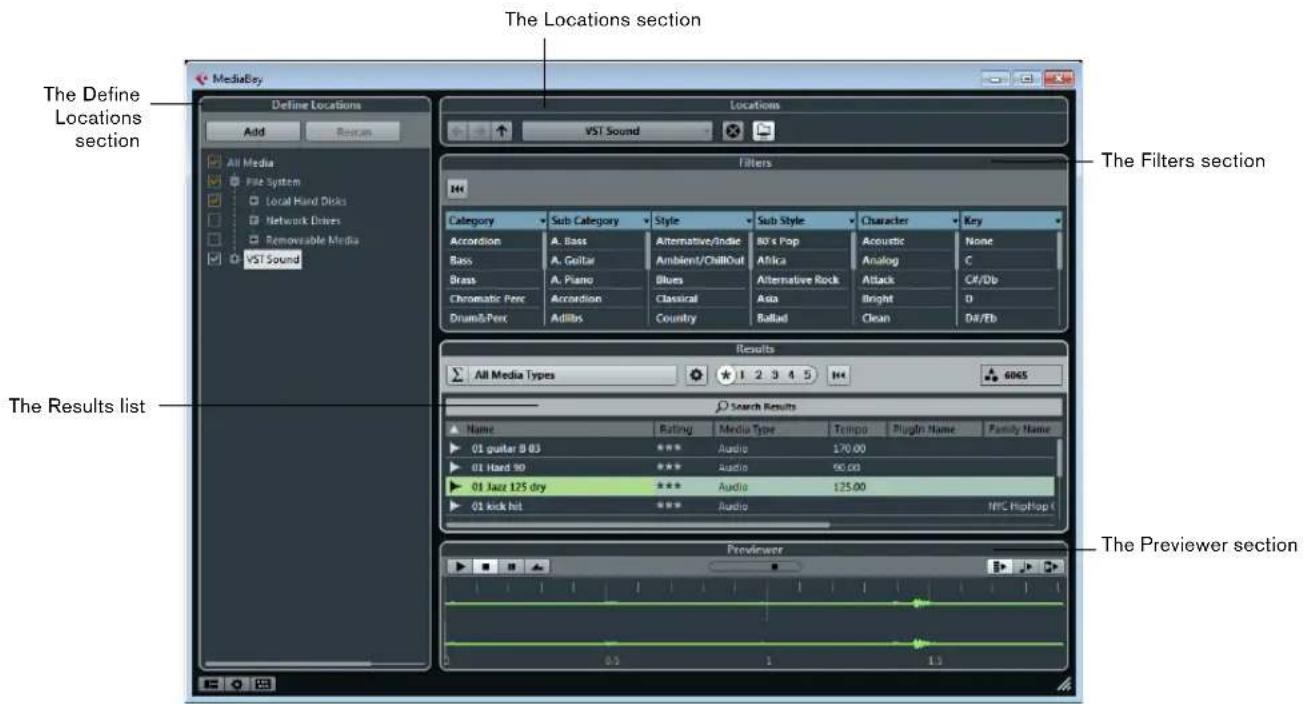This screenshot has width=1304, height=704.
Task: Open MediaBay settings gear at bottom left
Action: [x=236, y=684]
